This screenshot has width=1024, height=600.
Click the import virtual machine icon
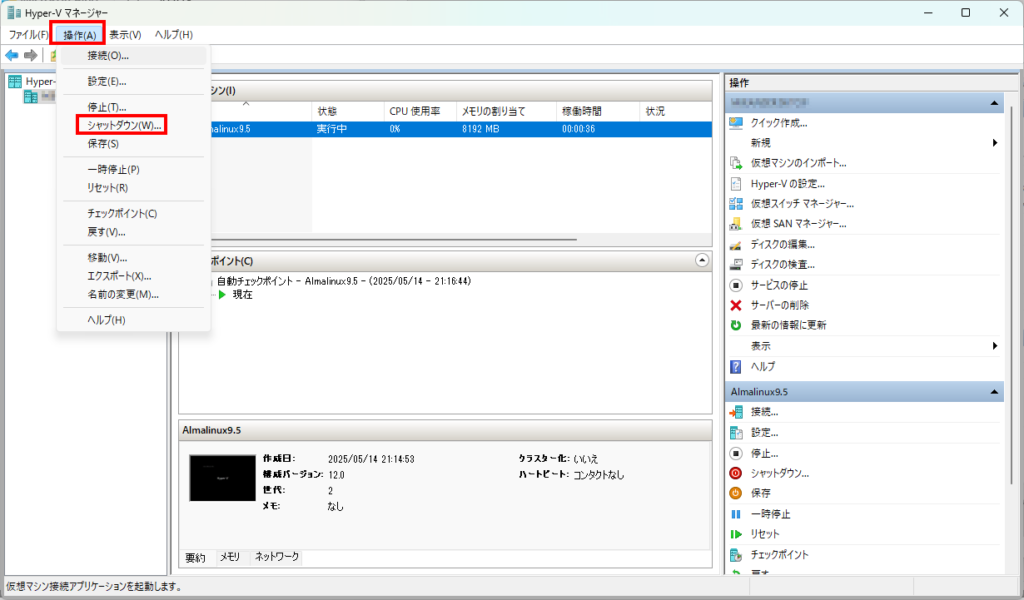click(x=736, y=163)
